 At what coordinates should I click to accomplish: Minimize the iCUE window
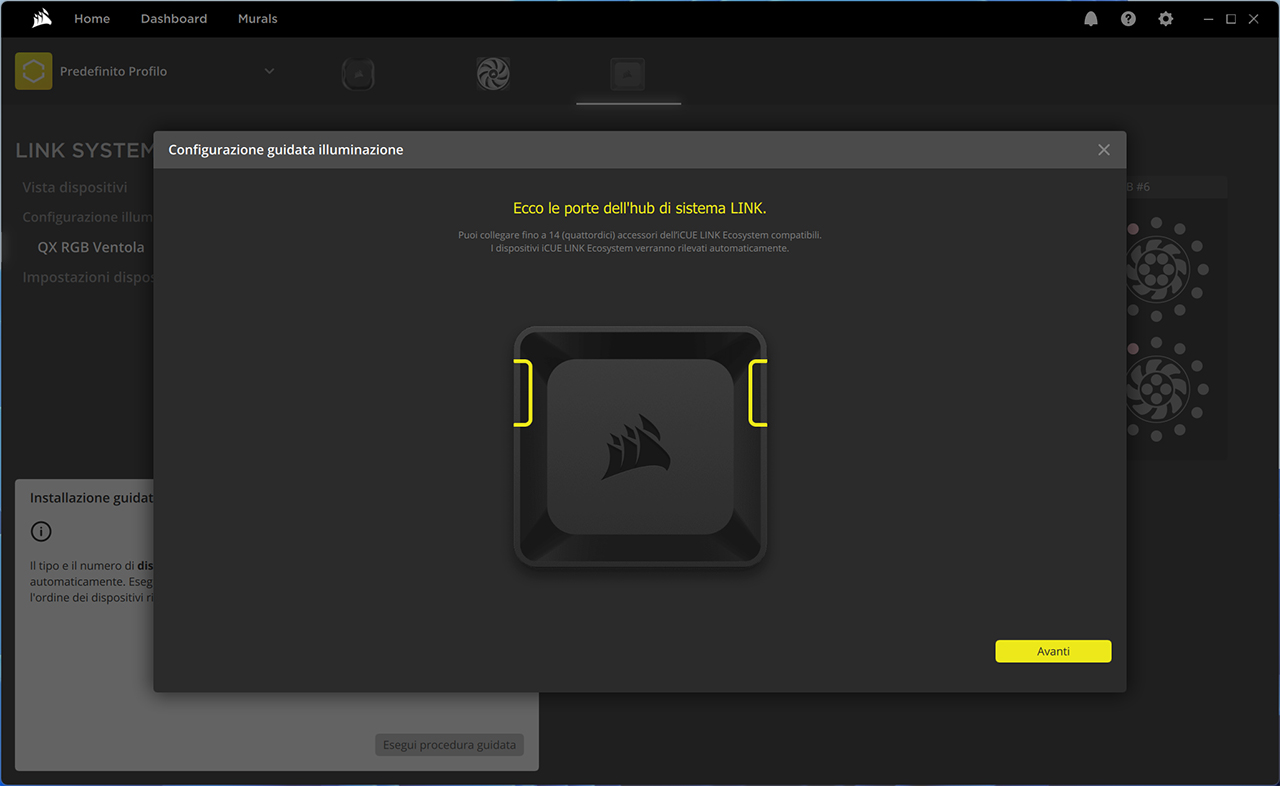pos(1209,19)
